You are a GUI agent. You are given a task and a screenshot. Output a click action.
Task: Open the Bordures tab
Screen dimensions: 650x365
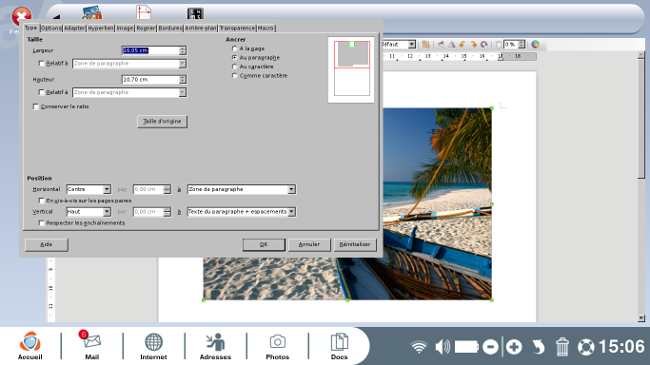170,28
